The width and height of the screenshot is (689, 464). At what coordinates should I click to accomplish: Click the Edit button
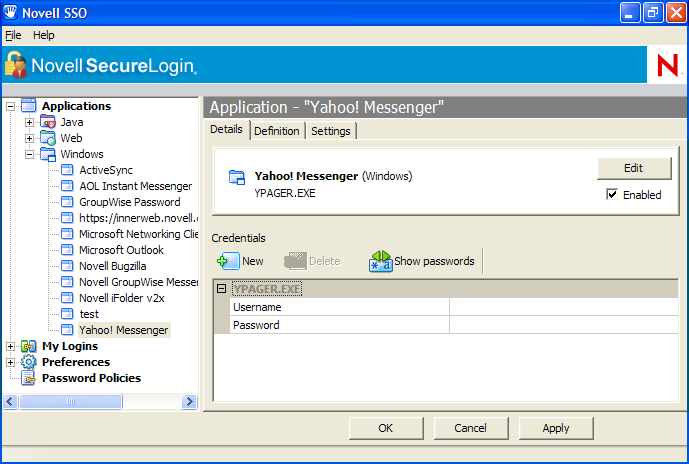634,168
